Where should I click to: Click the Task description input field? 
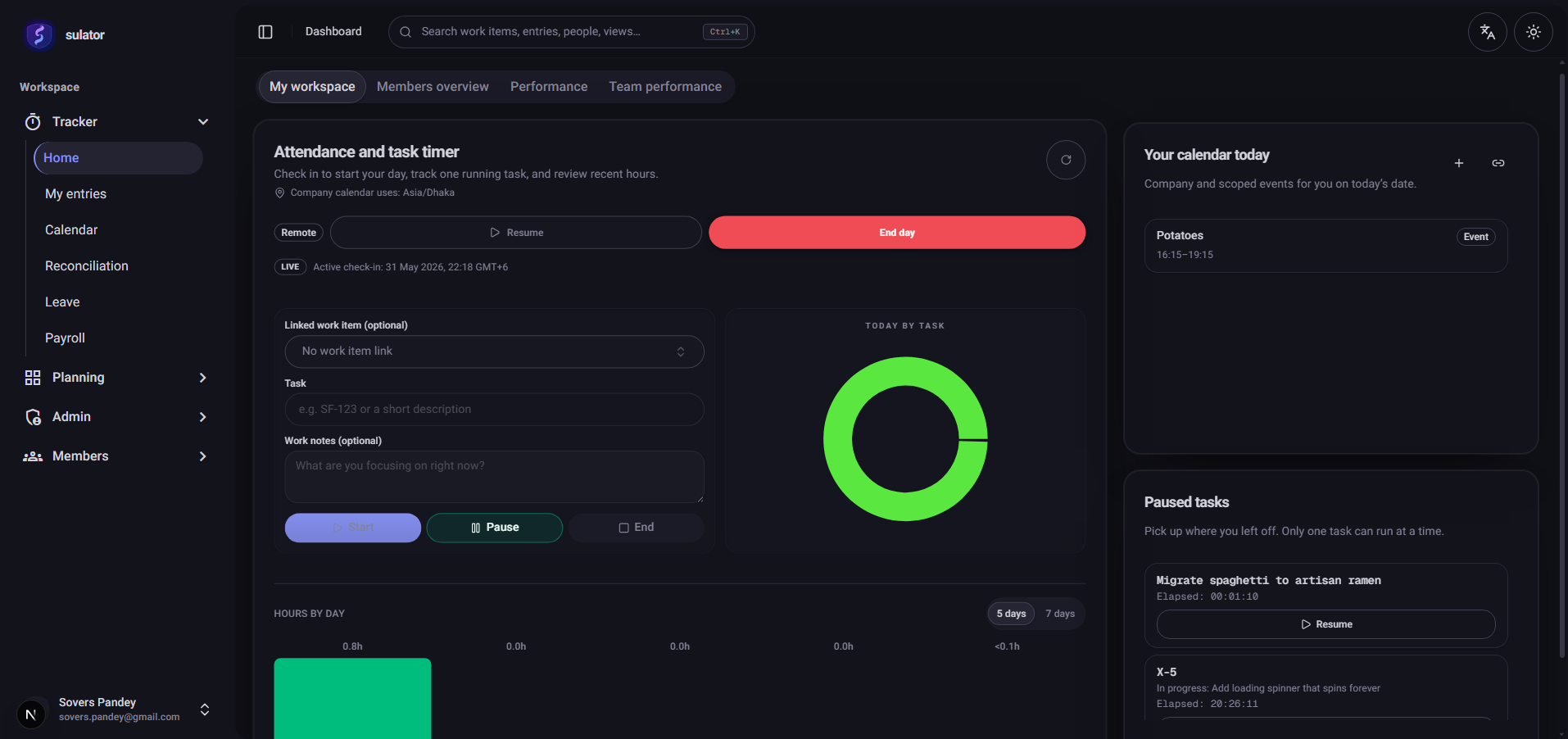click(494, 410)
